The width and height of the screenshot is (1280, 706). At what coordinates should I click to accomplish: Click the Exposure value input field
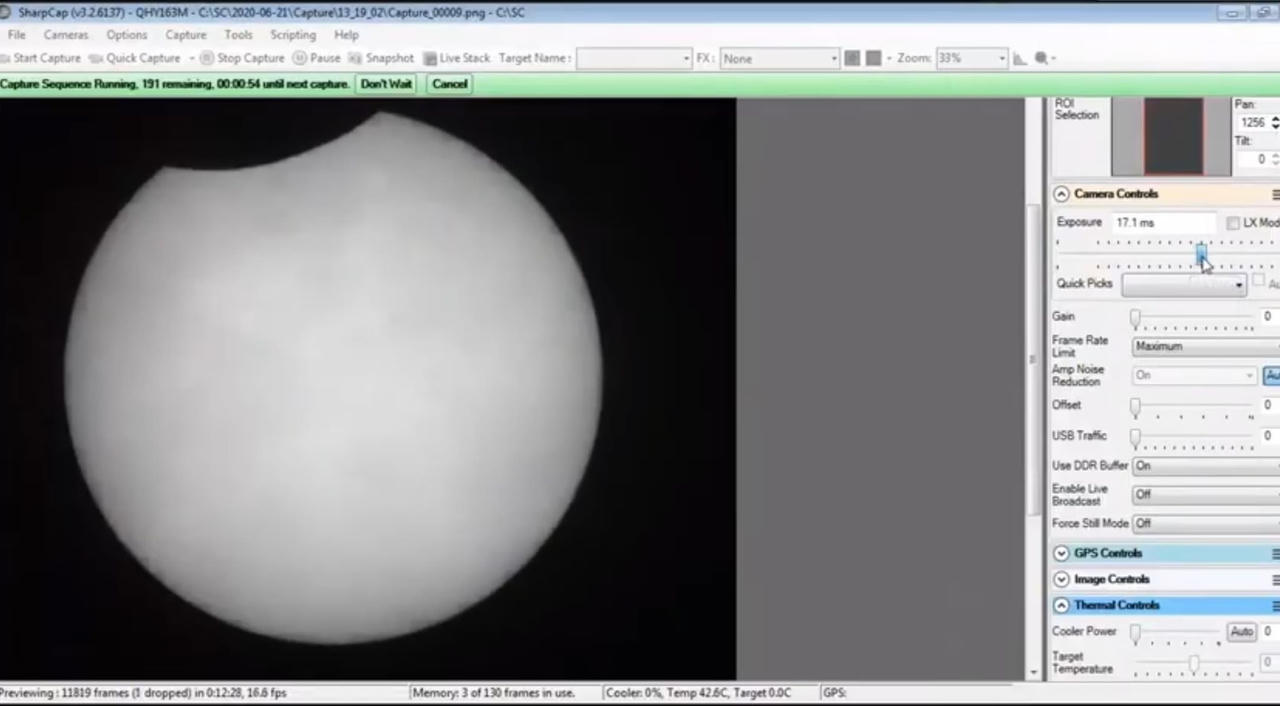coord(1162,223)
